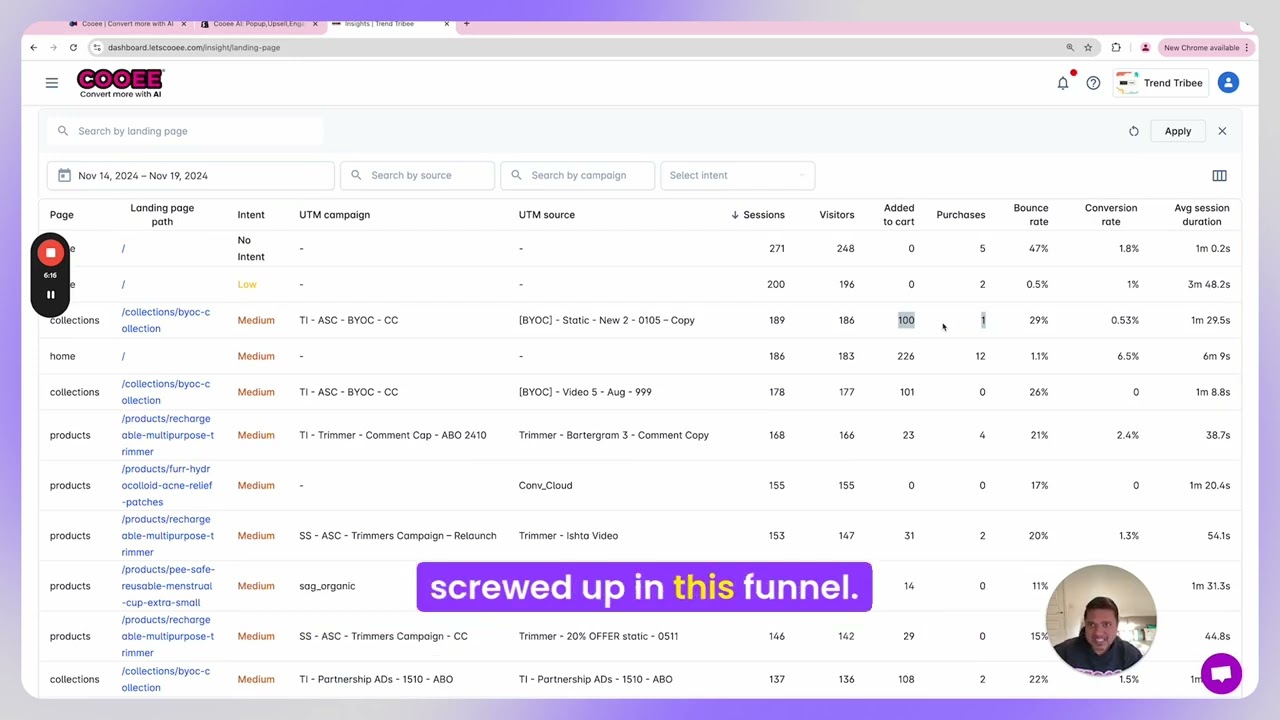Screen dimensions: 1280x720
Task: Open the notifications bell
Action: point(1063,83)
